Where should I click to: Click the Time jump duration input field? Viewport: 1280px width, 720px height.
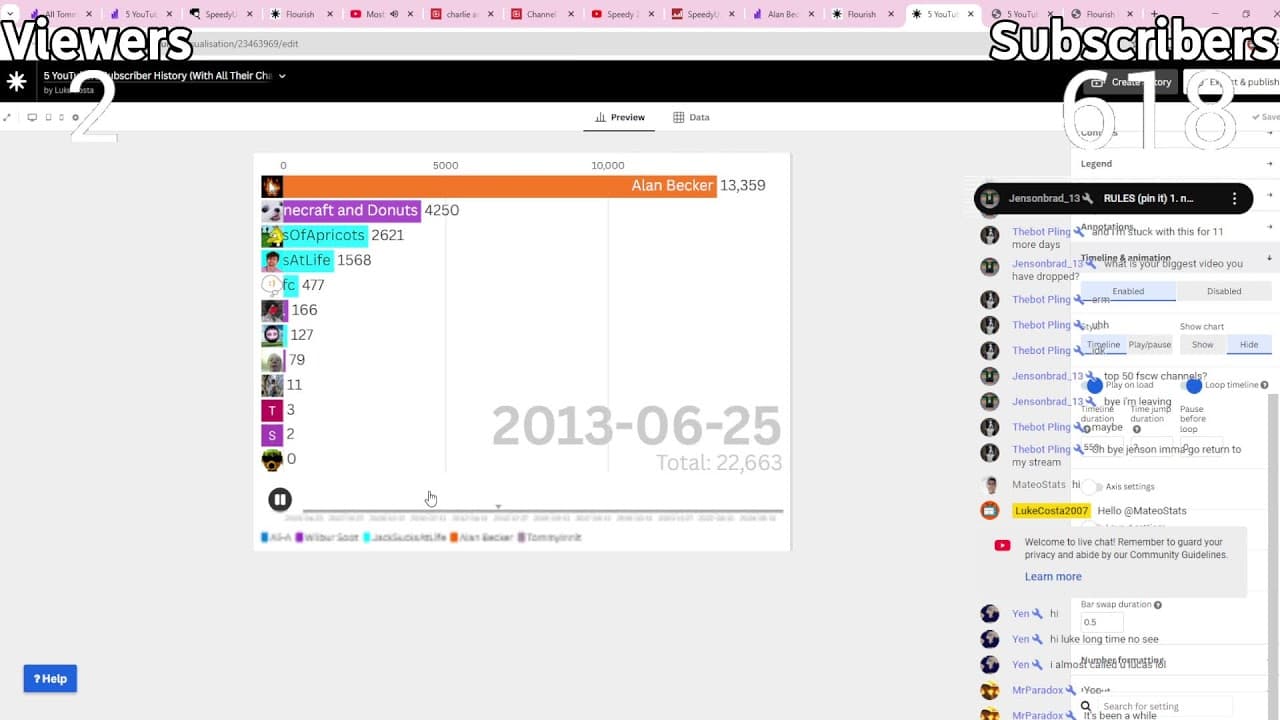(x=1151, y=446)
